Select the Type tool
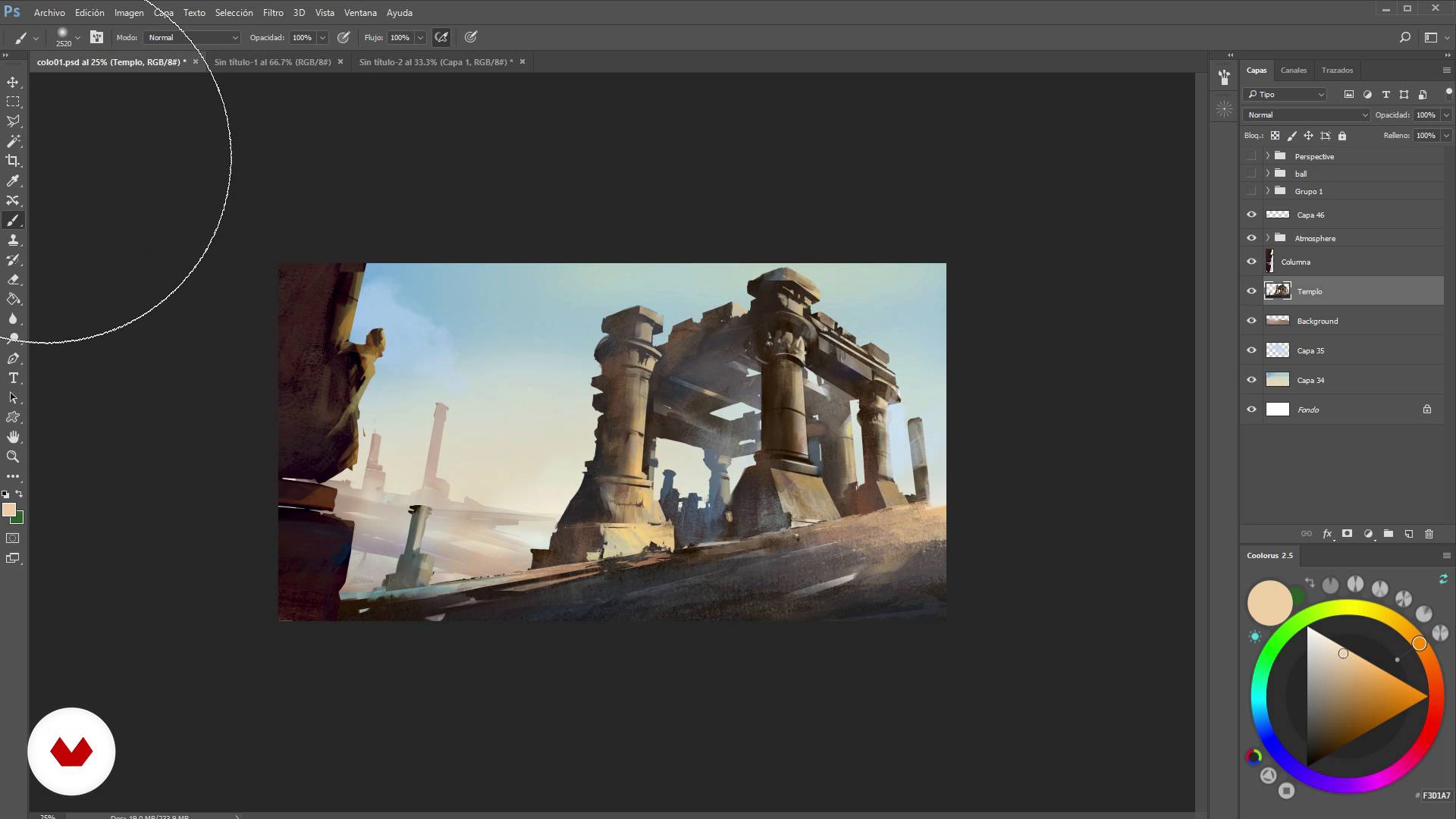This screenshot has width=1456, height=819. [x=13, y=378]
